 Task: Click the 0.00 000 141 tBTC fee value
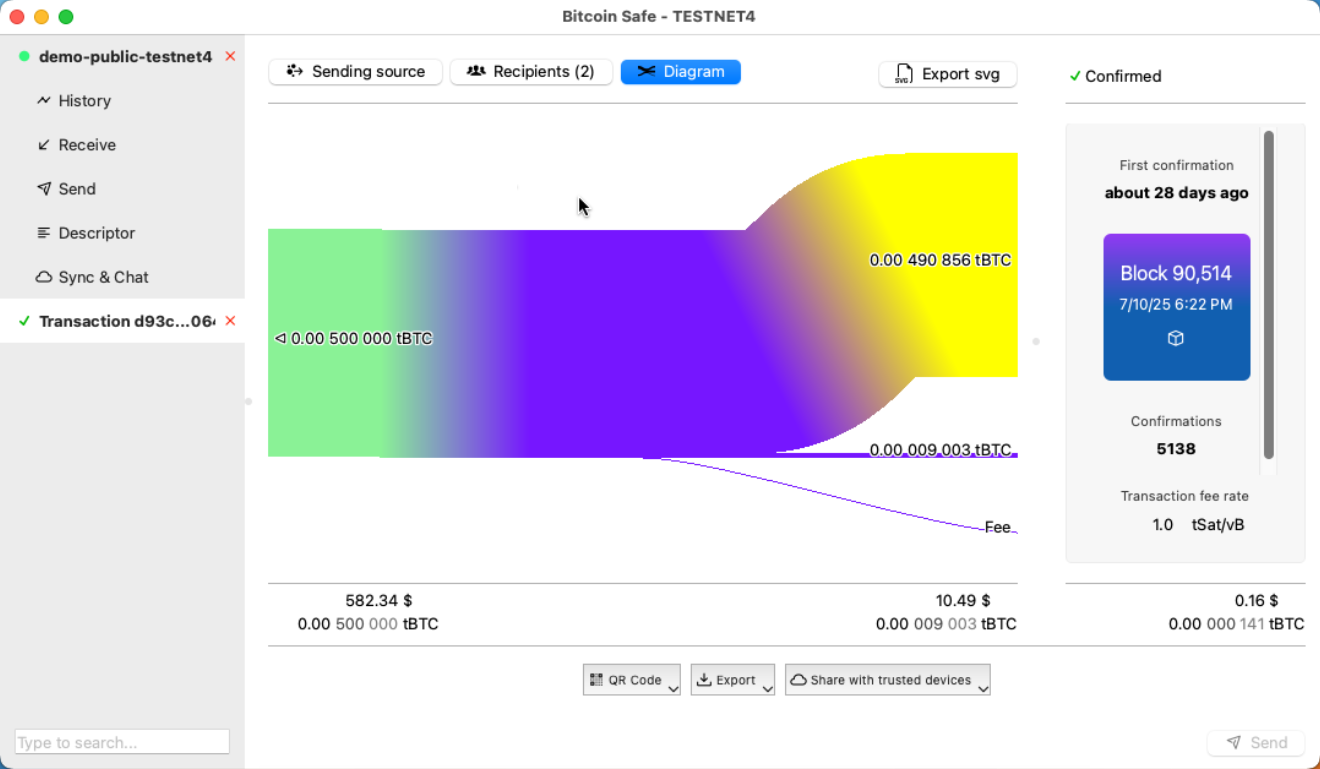coord(1236,624)
